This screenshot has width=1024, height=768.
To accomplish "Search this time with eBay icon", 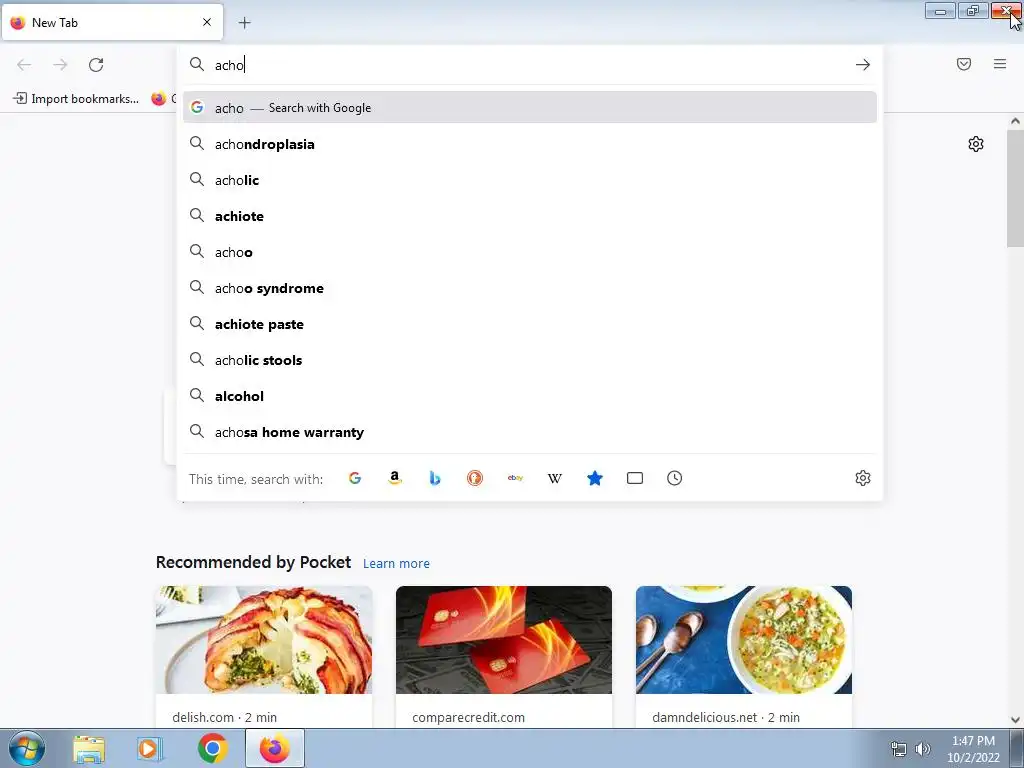I will [515, 478].
